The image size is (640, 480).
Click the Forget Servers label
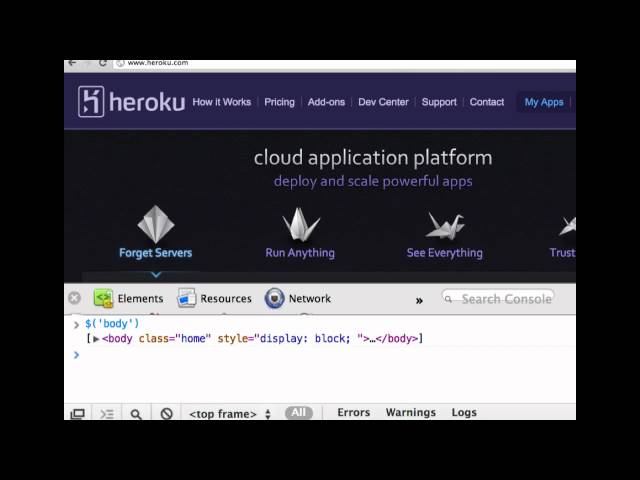click(x=156, y=253)
